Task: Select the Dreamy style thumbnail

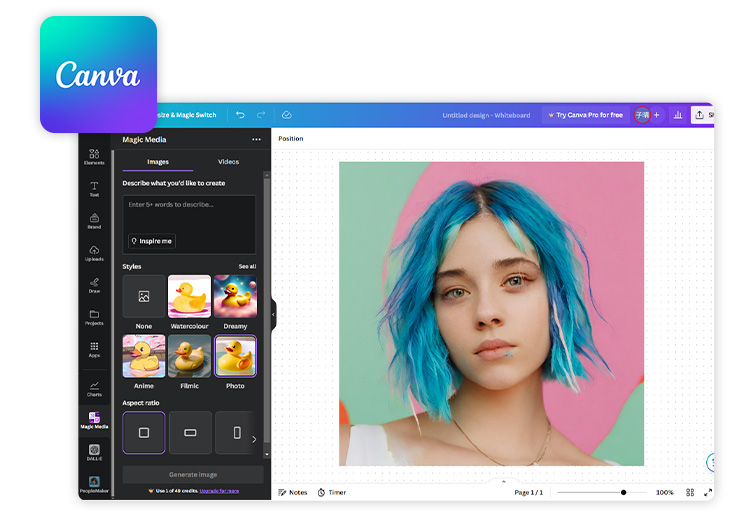Action: 235,296
